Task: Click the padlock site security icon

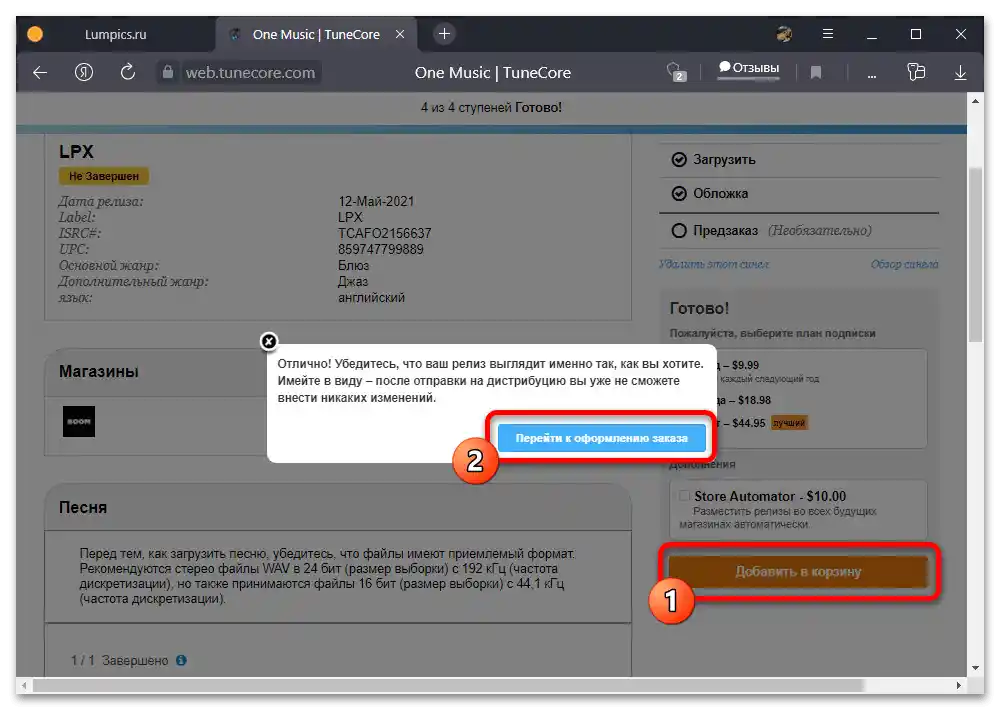Action: click(x=167, y=72)
